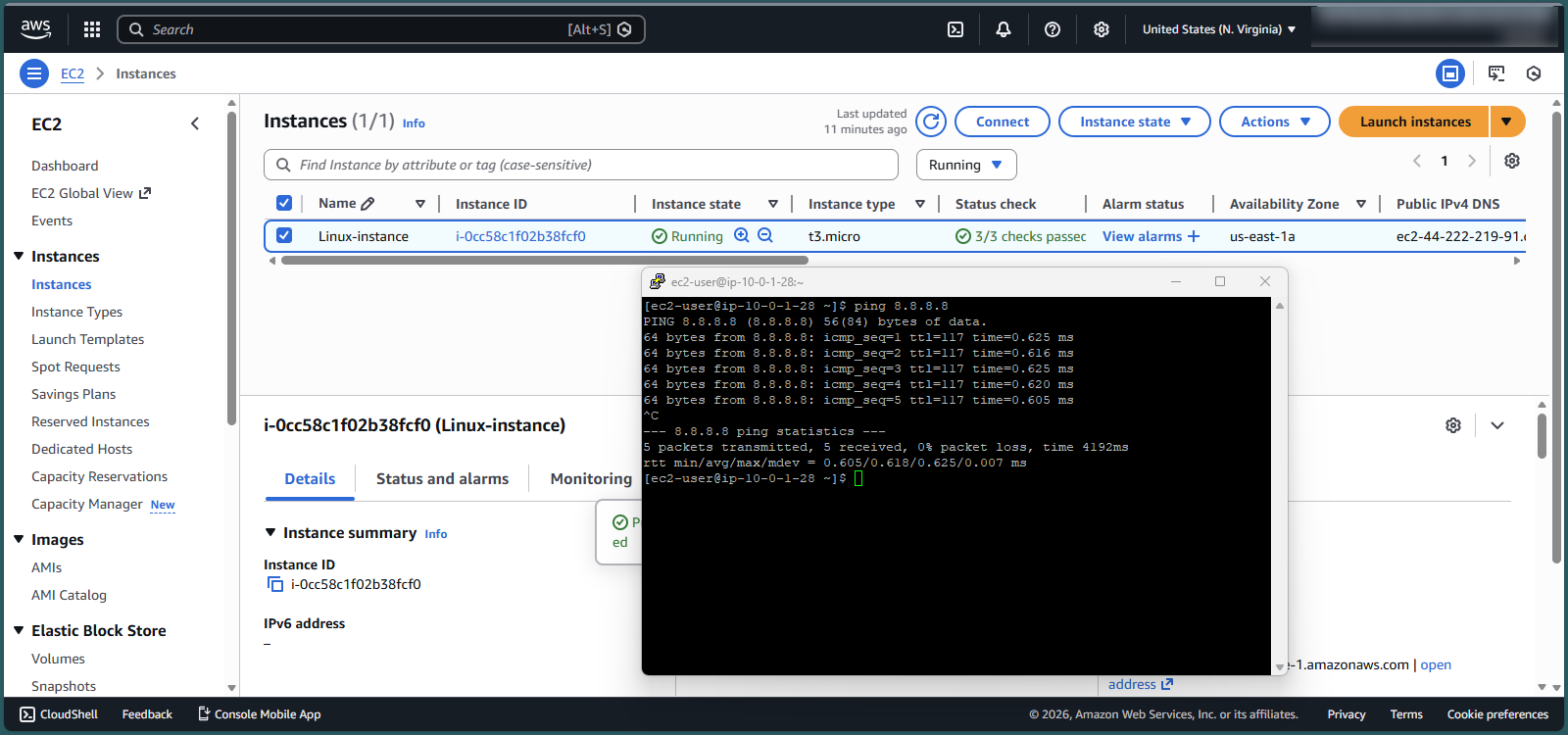Open the CloudShell icon in the top bar
The height and width of the screenshot is (735, 1568).
[x=955, y=29]
